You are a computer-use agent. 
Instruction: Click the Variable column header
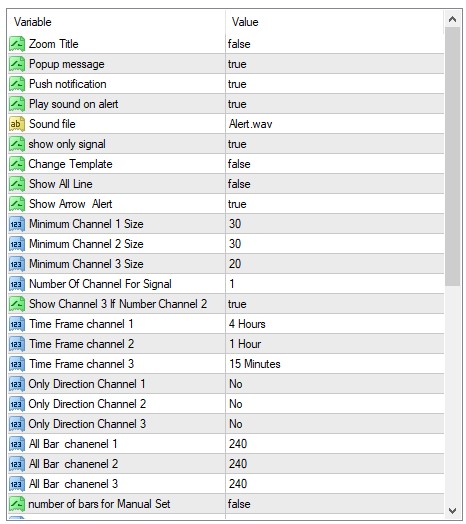116,22
